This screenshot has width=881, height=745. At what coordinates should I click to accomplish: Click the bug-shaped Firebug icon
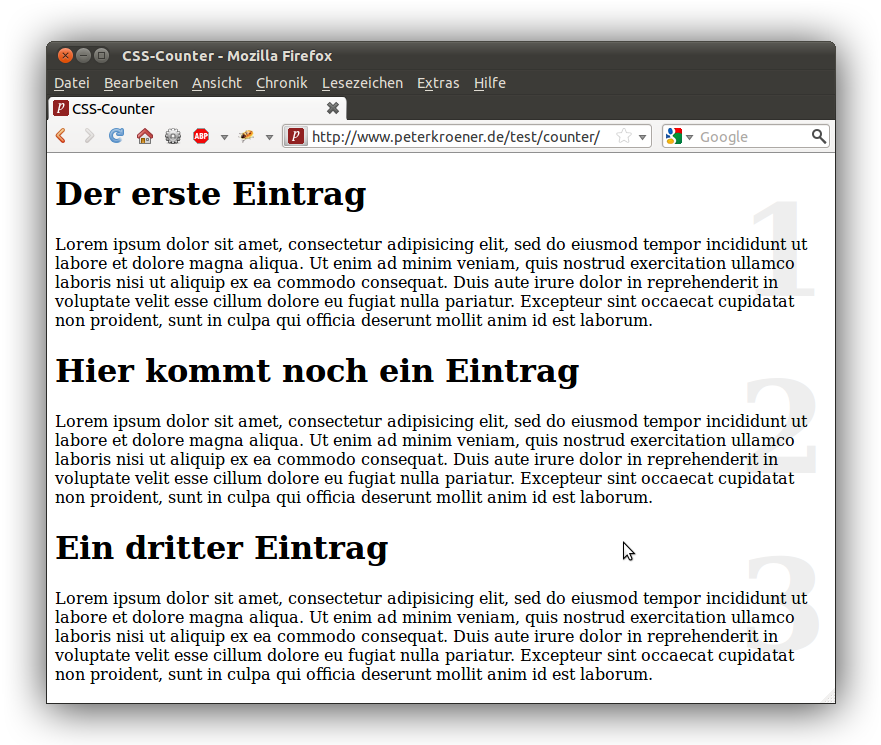pyautogui.click(x=246, y=136)
